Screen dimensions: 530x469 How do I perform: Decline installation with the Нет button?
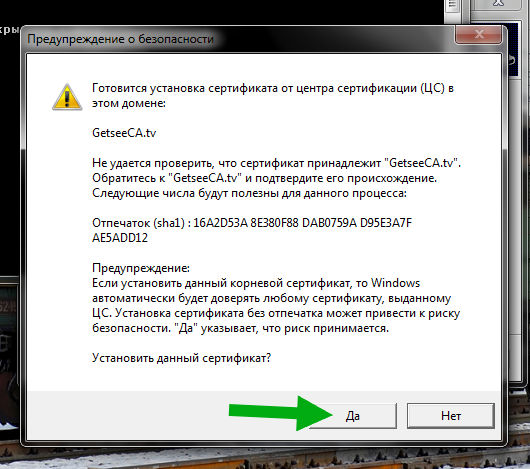[x=451, y=416]
